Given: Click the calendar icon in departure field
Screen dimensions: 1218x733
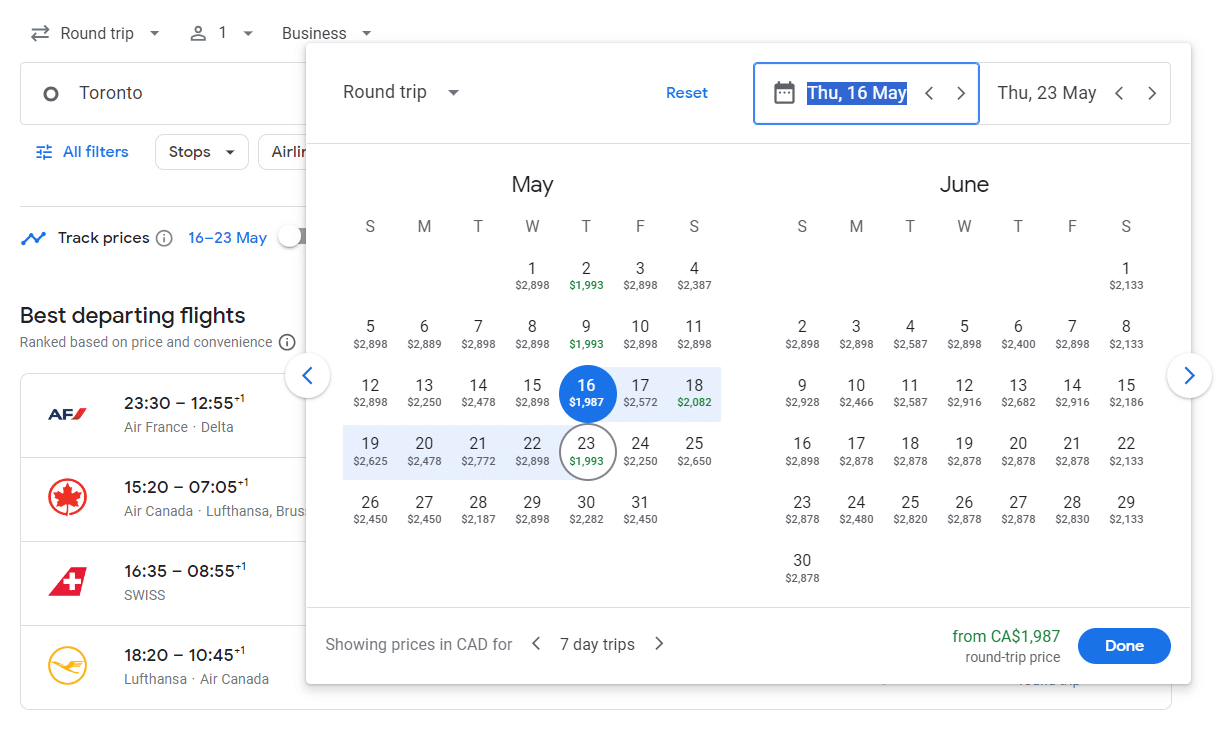Looking at the screenshot, I should pos(784,93).
